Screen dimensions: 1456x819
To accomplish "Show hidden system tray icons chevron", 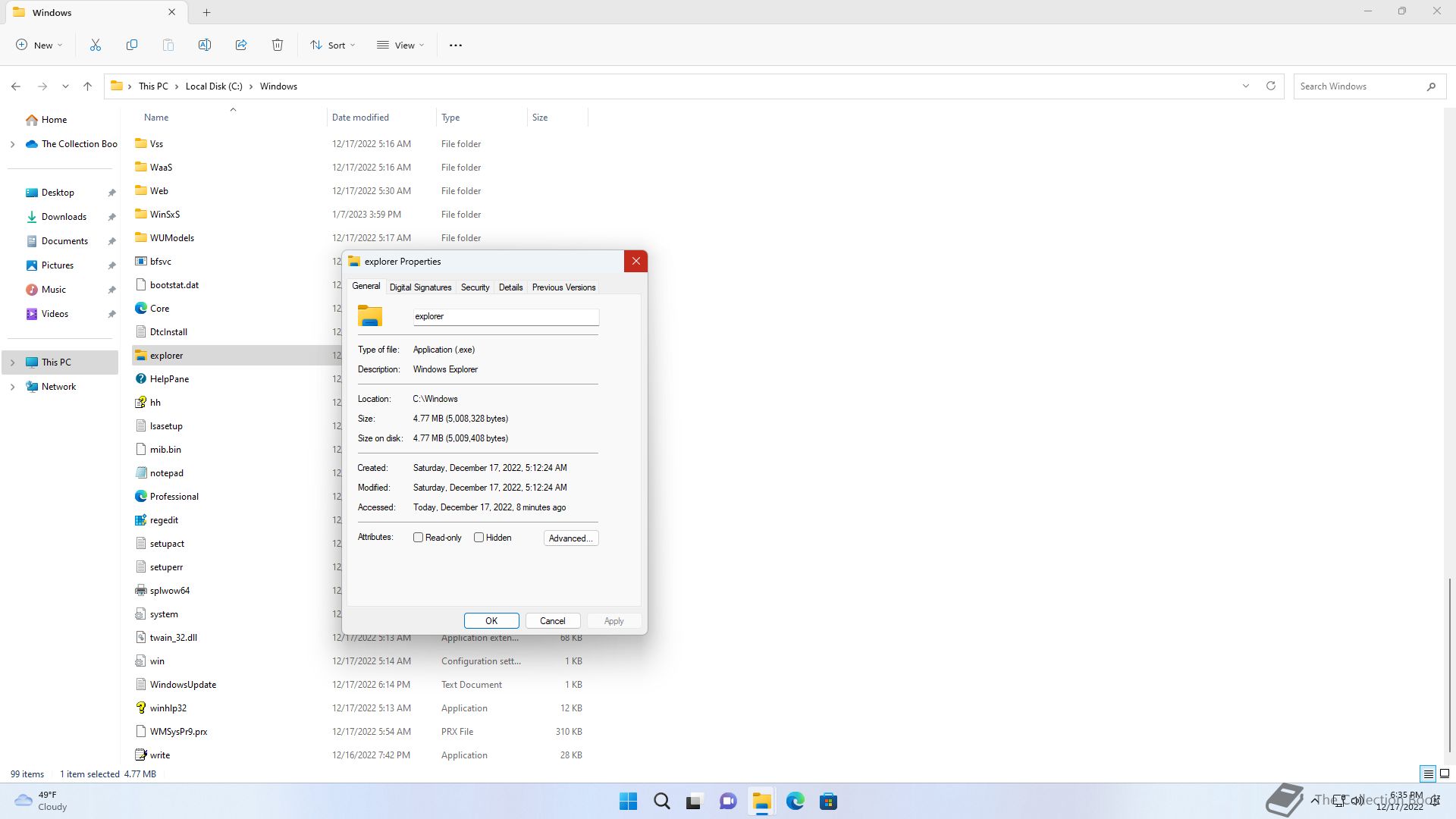I will (1313, 800).
